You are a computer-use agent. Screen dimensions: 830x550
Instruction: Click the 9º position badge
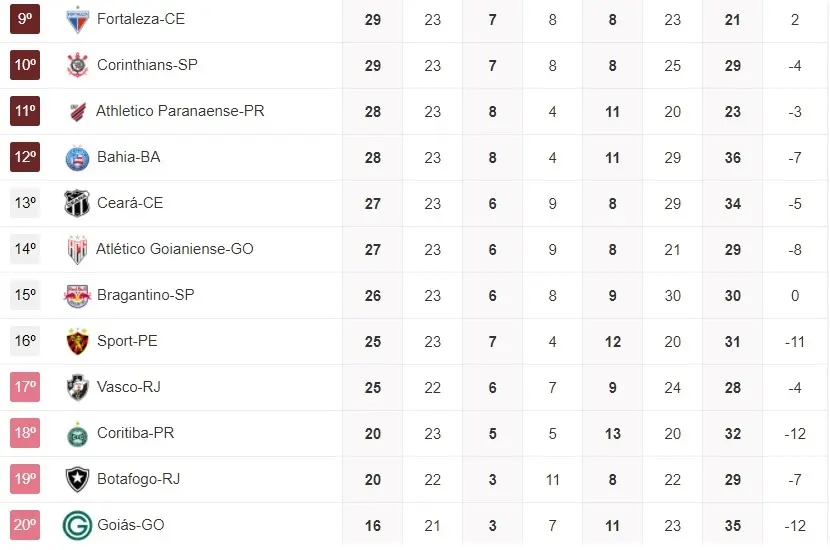tap(25, 18)
